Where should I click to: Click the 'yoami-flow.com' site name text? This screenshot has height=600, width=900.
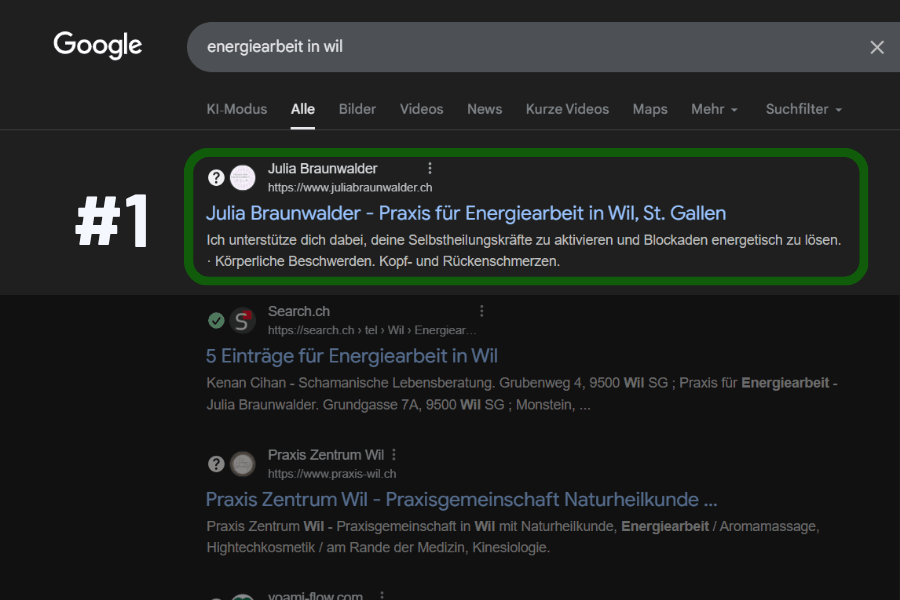pos(315,596)
